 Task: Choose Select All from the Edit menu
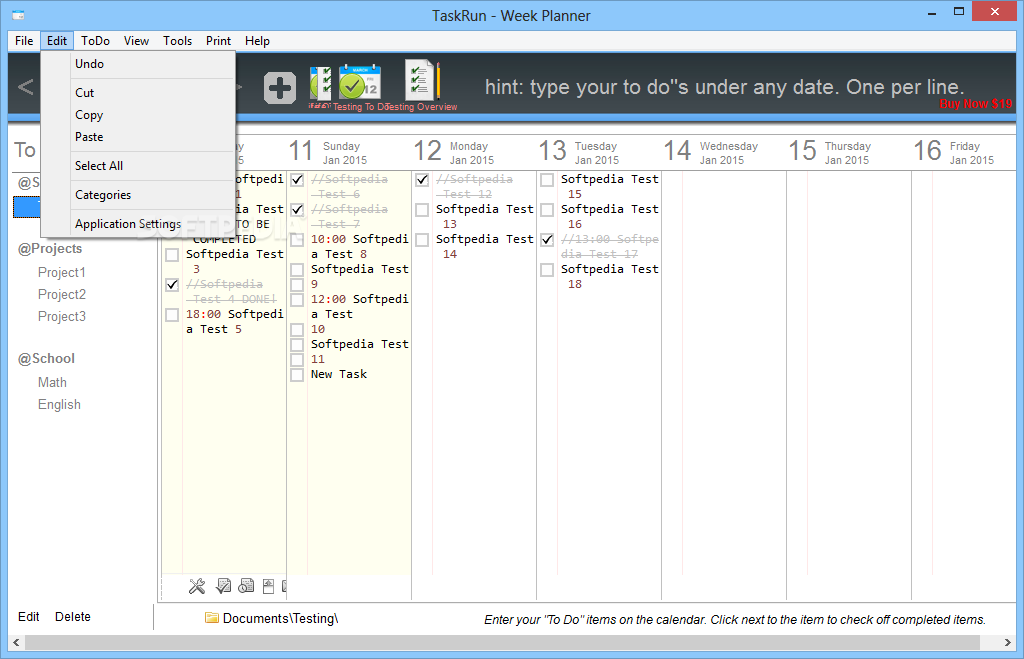[x=138, y=166]
